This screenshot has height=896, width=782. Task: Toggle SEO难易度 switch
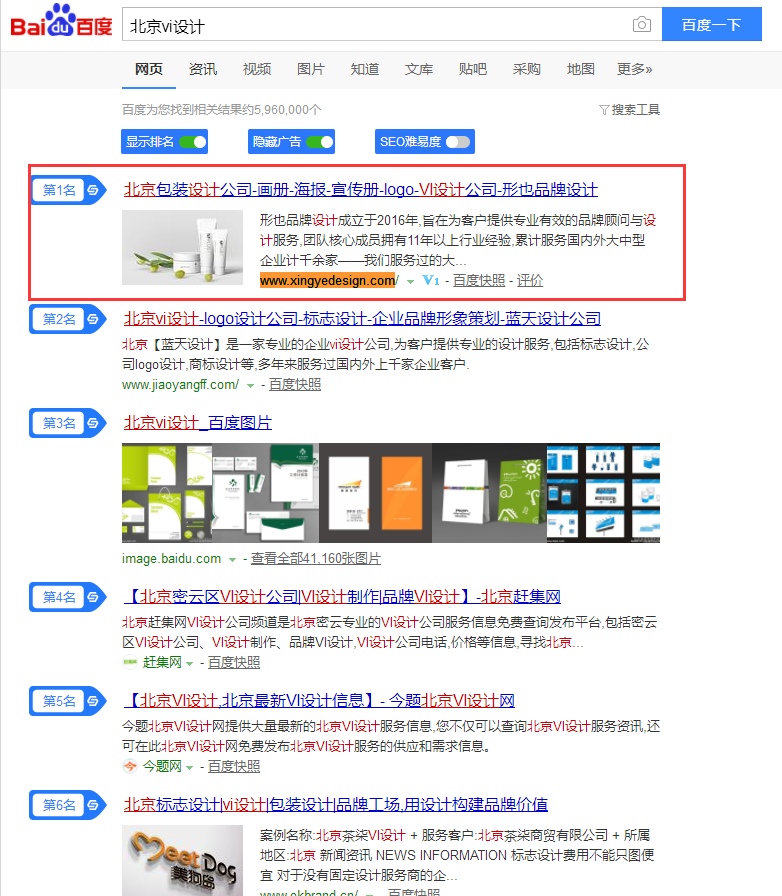(458, 142)
